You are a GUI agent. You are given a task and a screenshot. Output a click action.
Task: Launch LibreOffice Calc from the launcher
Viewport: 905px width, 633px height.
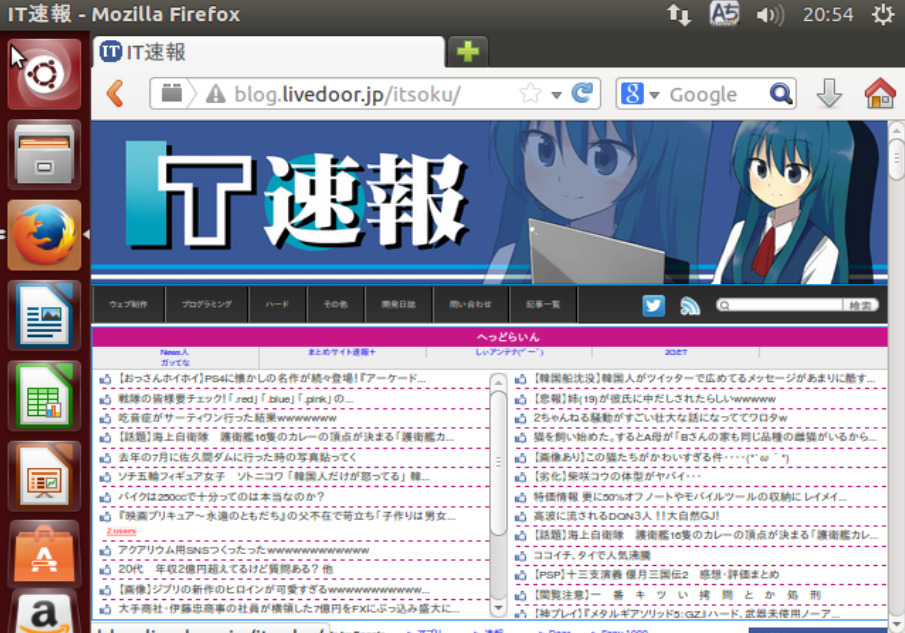[44, 396]
